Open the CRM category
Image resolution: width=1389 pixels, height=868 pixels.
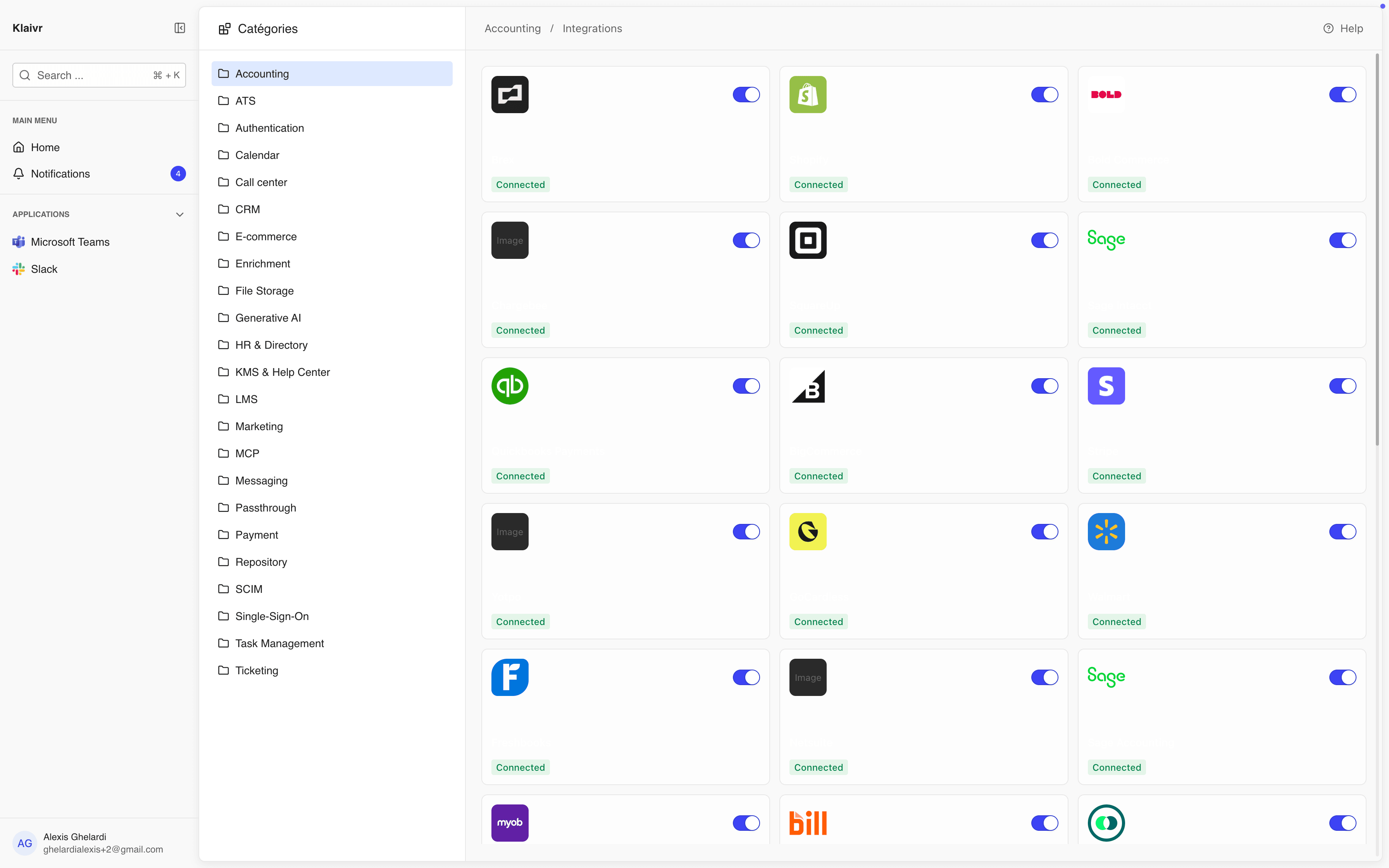332,209
